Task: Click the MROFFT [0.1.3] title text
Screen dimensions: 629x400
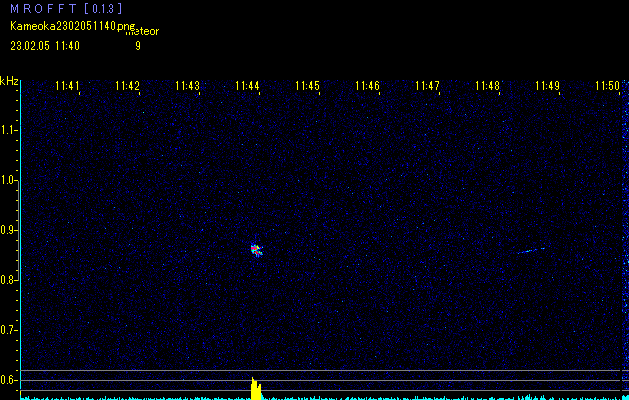Action: tap(66, 8)
